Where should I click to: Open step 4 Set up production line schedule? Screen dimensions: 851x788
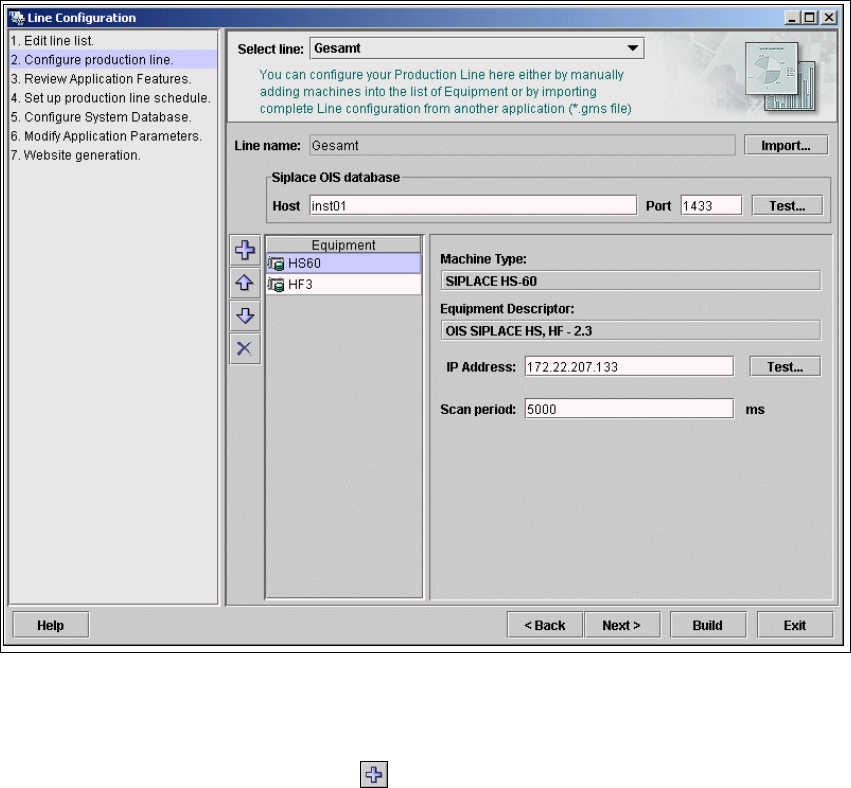(x=110, y=98)
